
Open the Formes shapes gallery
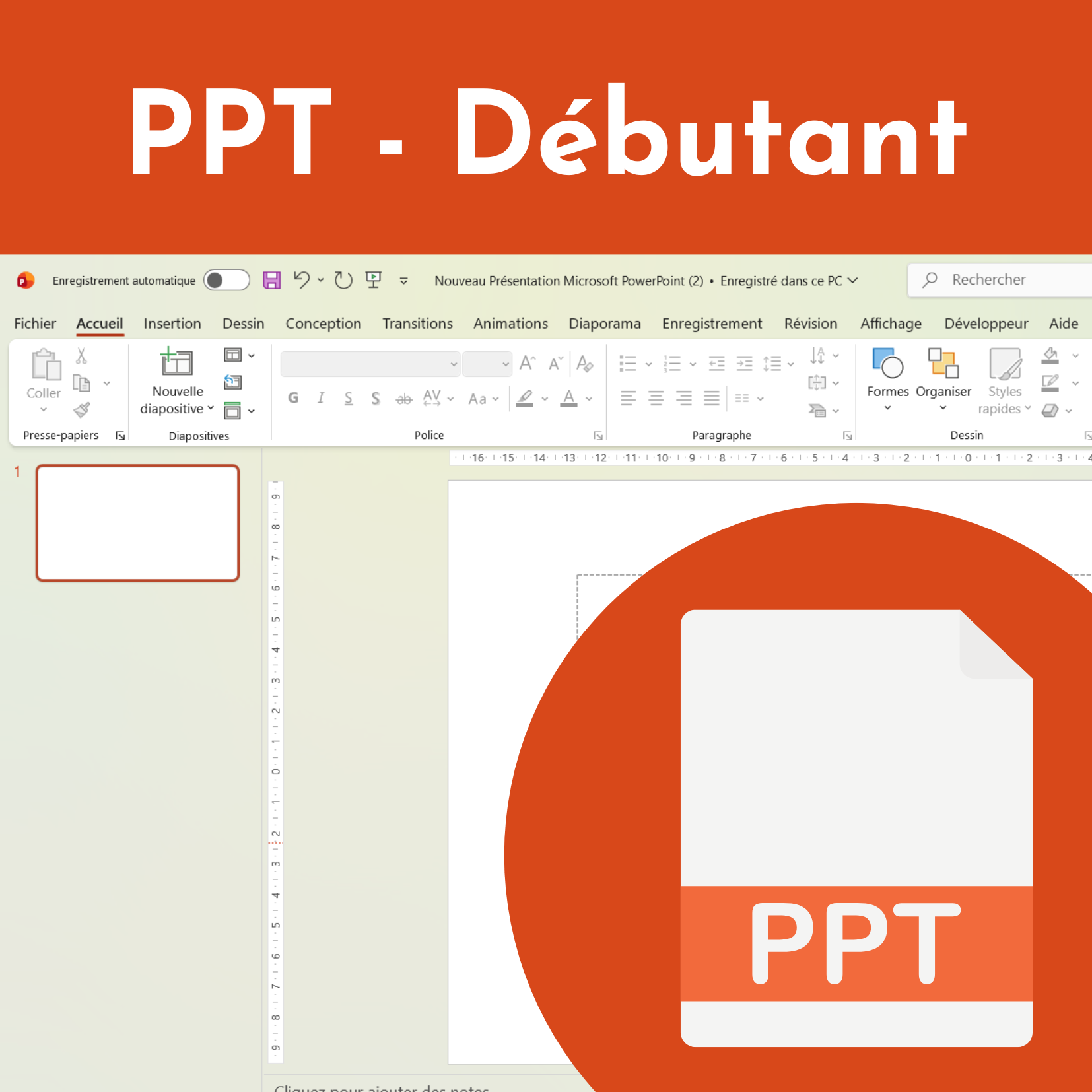[887, 380]
